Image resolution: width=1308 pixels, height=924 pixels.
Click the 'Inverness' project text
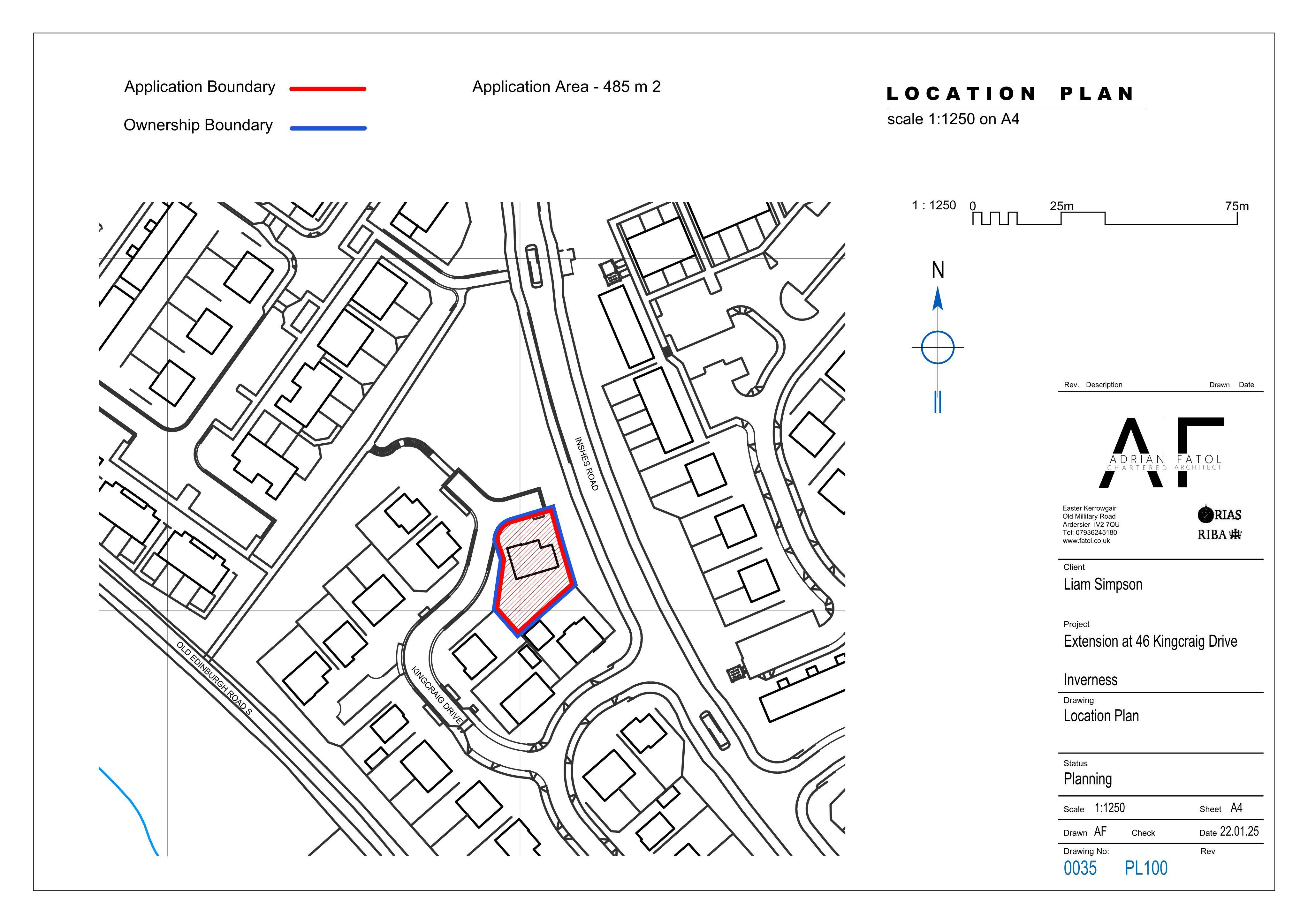(x=1091, y=680)
